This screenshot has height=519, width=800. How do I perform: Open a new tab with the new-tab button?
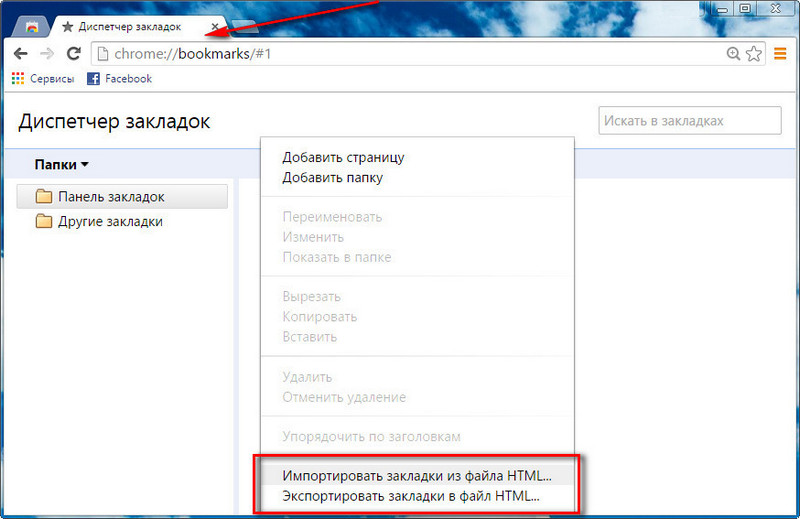coord(244,26)
